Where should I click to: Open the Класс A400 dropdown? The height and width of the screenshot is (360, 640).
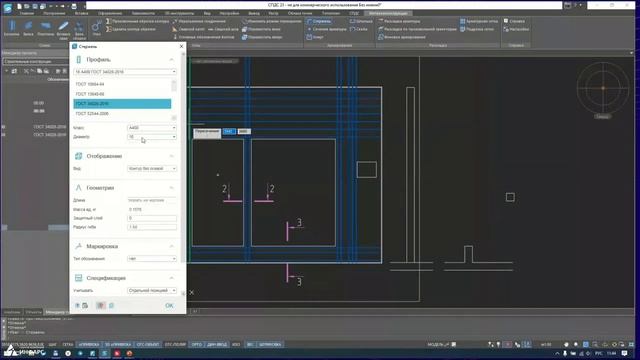click(152, 128)
